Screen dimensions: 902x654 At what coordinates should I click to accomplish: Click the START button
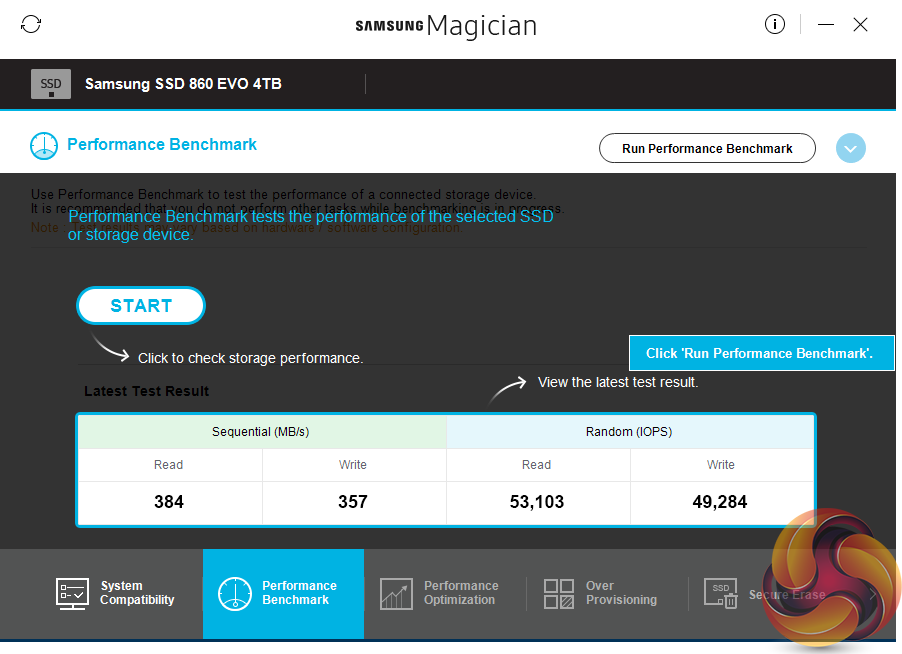[141, 305]
